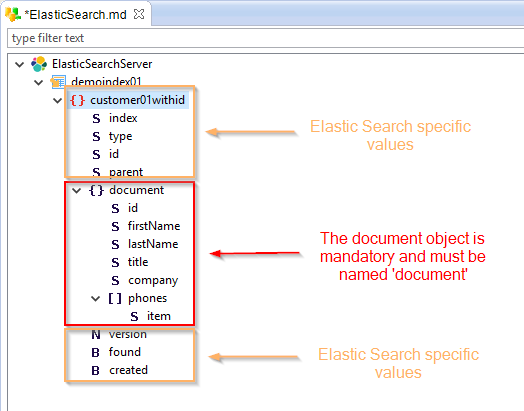Click the N number icon beside version
This screenshot has height=411, width=524.
tap(96, 334)
